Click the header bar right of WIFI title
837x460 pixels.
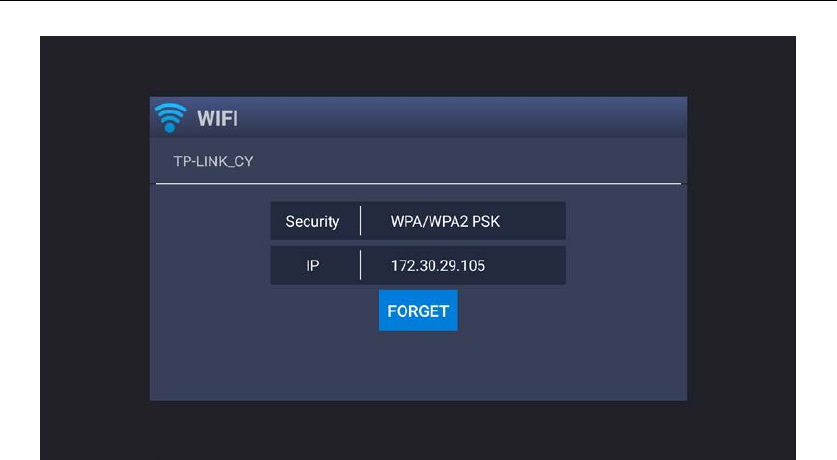462,118
